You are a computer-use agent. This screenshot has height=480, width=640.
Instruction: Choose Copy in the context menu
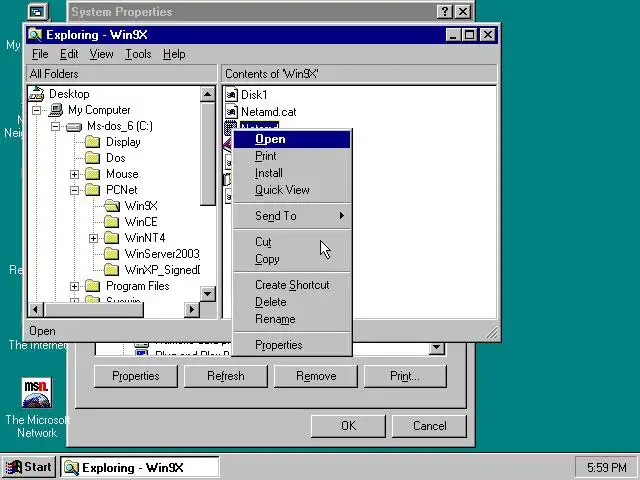click(292, 259)
